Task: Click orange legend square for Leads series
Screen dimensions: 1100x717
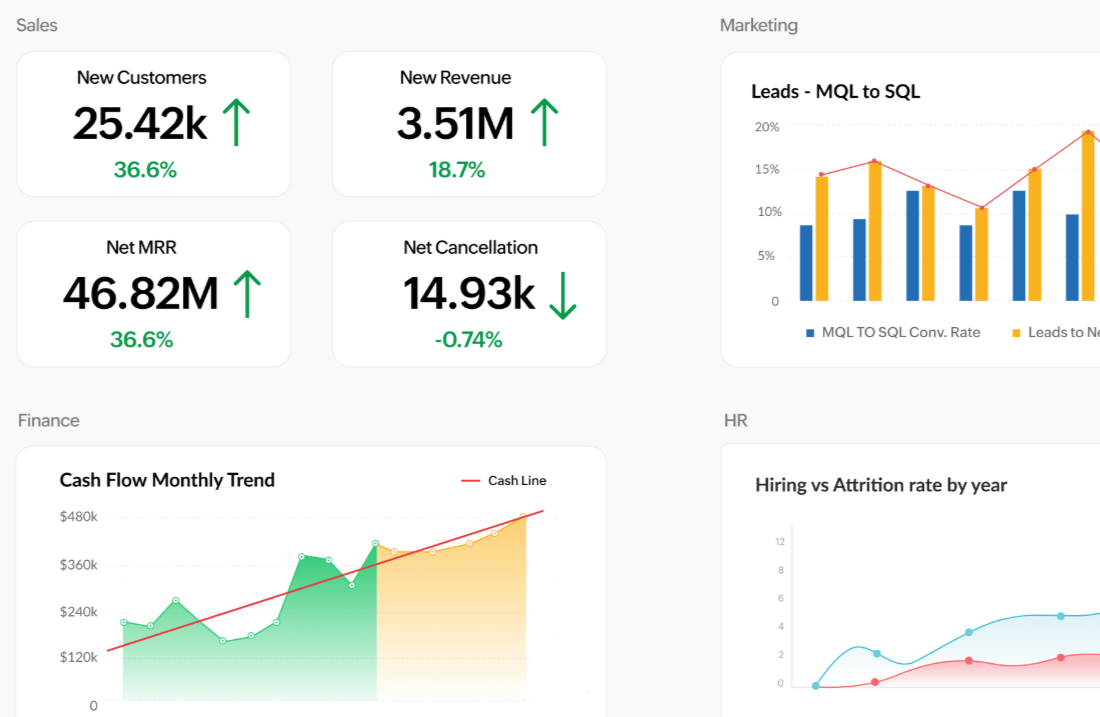Action: pyautogui.click(x=1017, y=332)
